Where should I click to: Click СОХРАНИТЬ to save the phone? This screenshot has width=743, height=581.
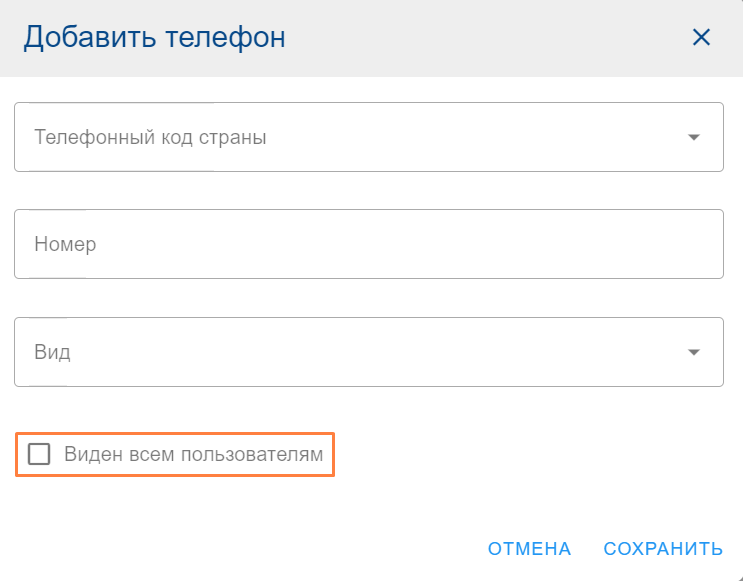(663, 548)
